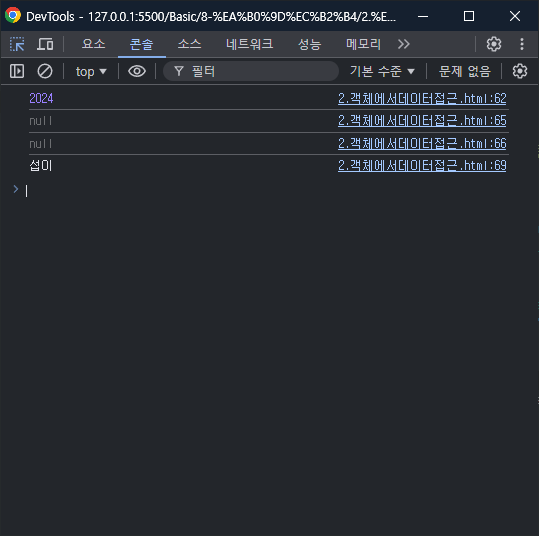Focus the console prompt input line

268,190
